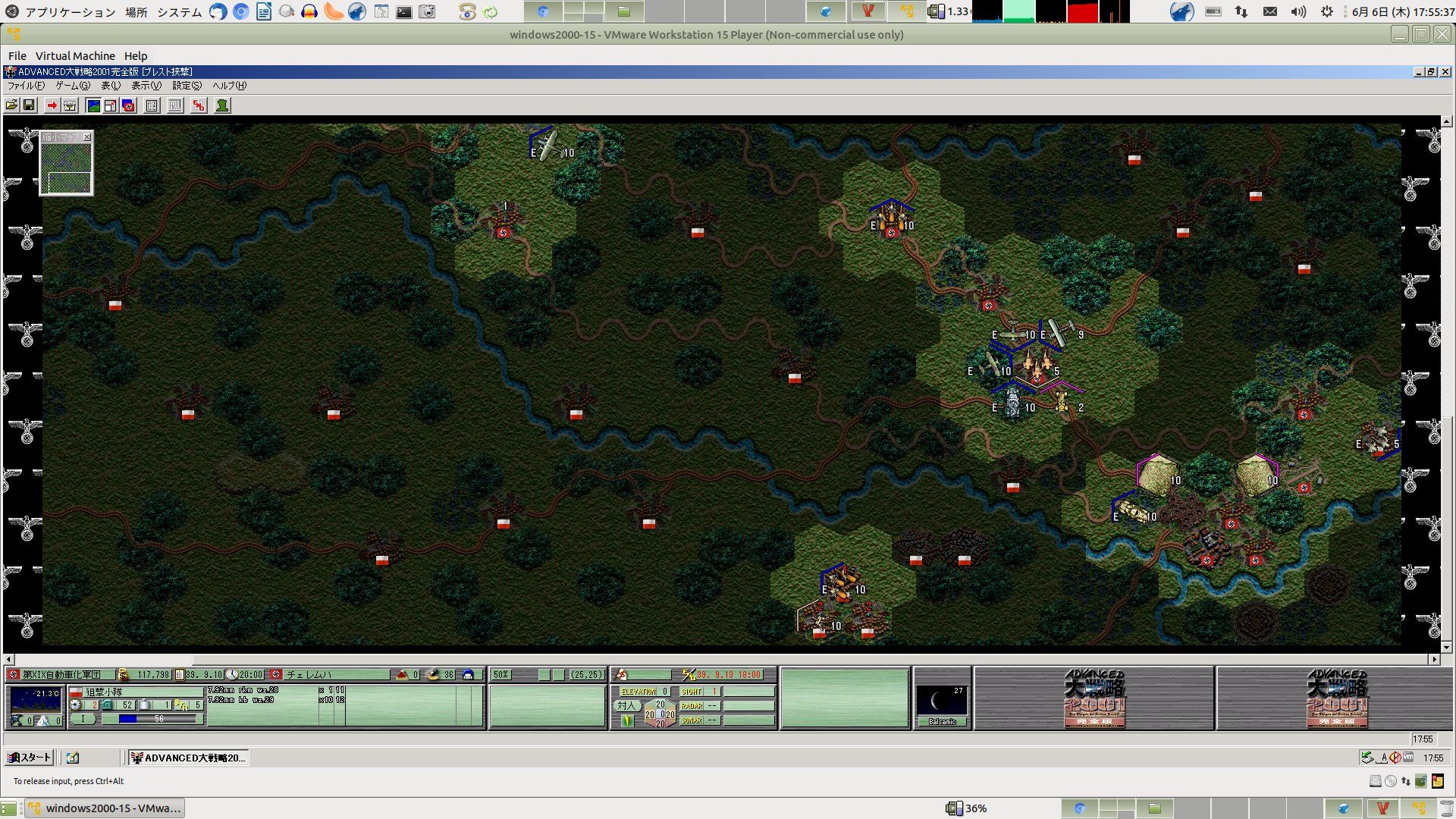The image size is (1456, 819).
Task: Click the volume speaker icon in system tray
Action: [1298, 12]
